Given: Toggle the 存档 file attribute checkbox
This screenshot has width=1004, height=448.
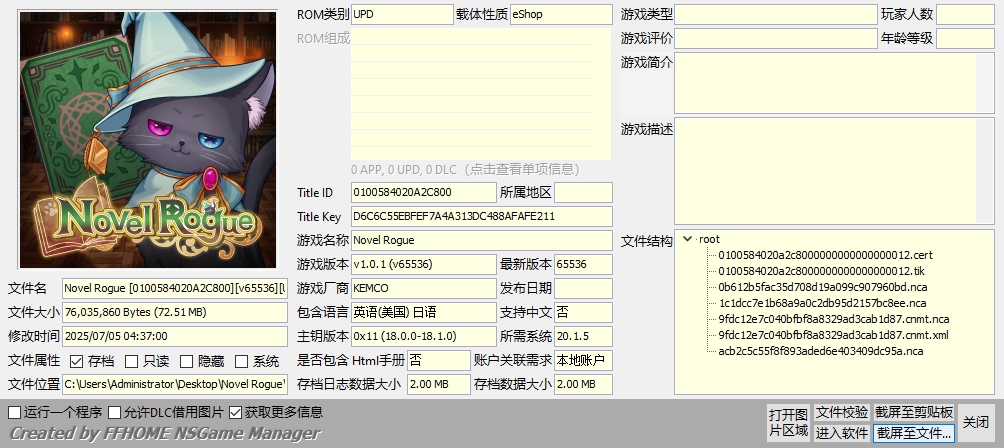Looking at the screenshot, I should (x=77, y=361).
